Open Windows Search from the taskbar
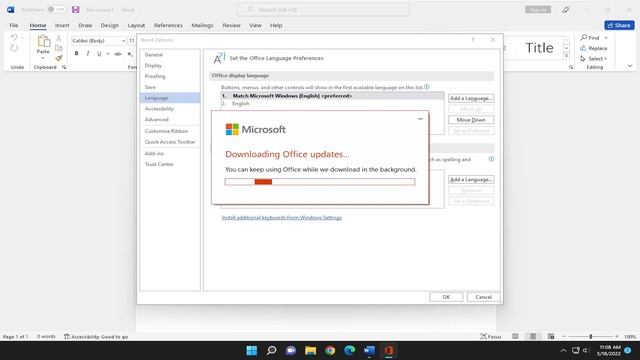 click(x=271, y=350)
